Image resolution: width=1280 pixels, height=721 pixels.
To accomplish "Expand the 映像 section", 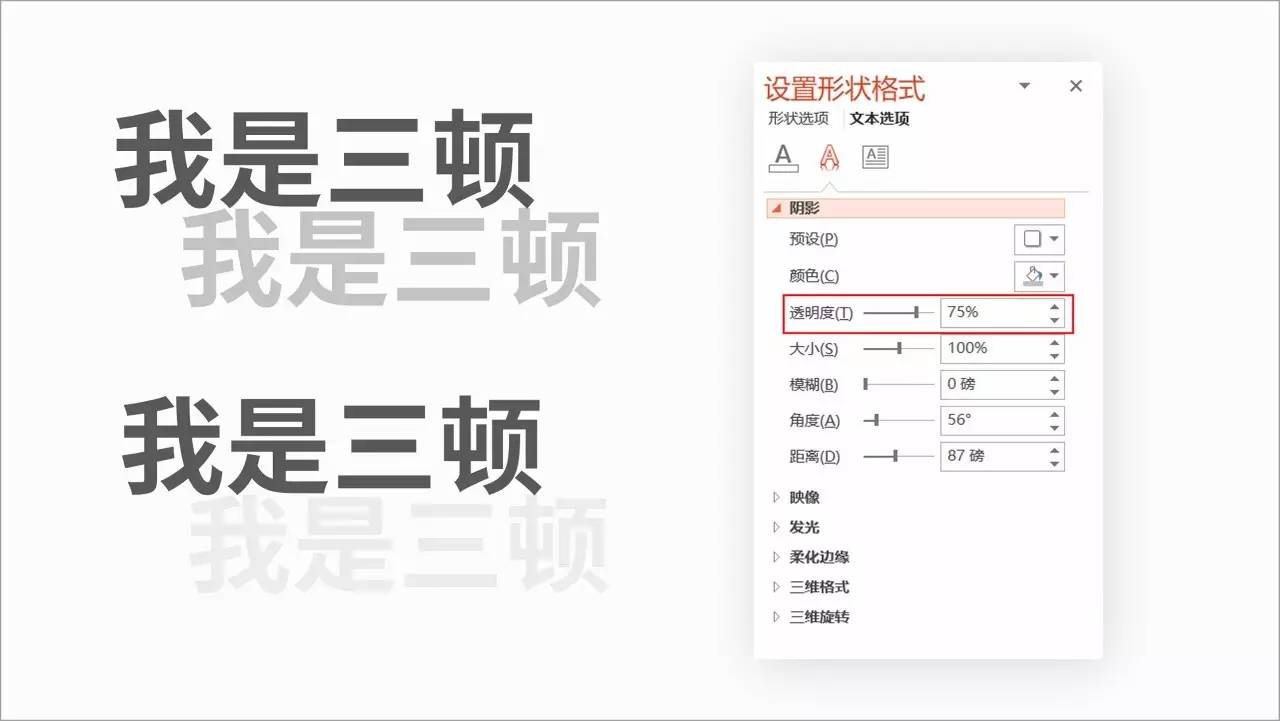I will pos(803,498).
